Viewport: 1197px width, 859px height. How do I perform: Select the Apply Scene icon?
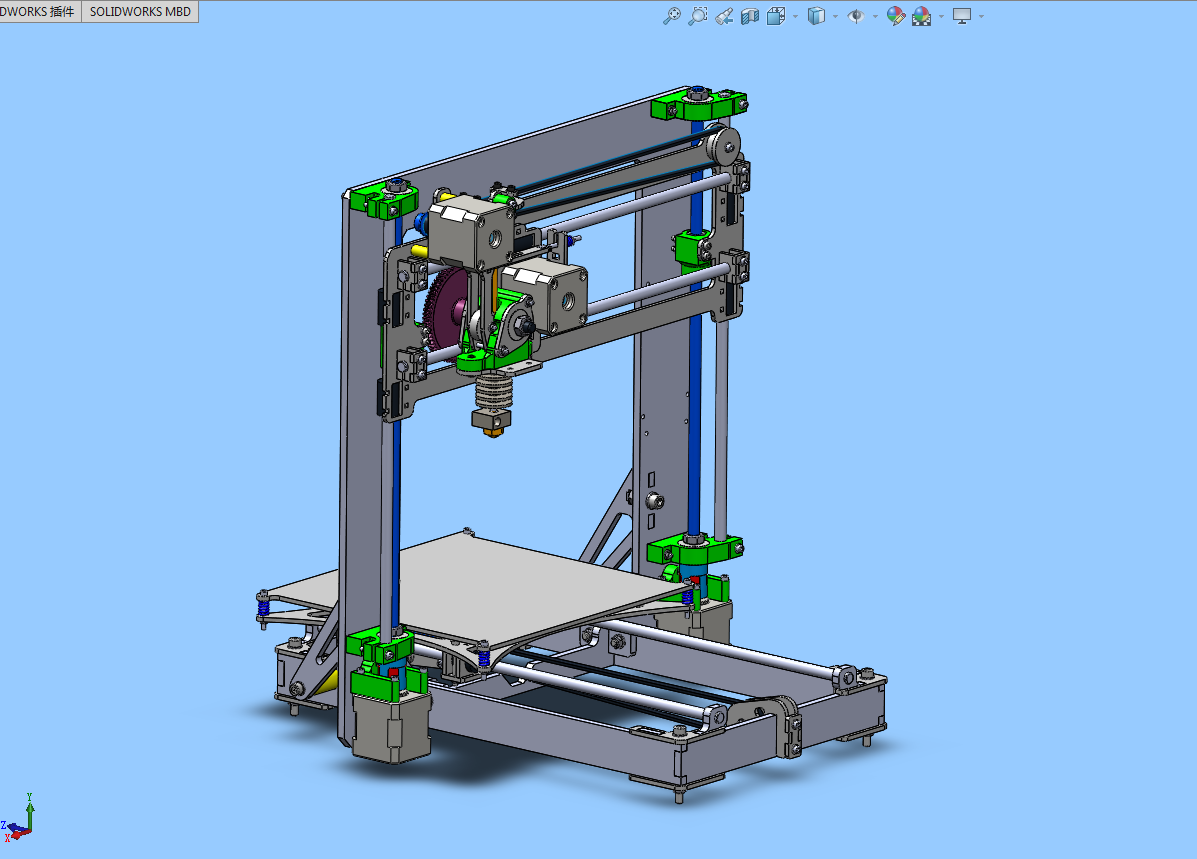[x=920, y=16]
